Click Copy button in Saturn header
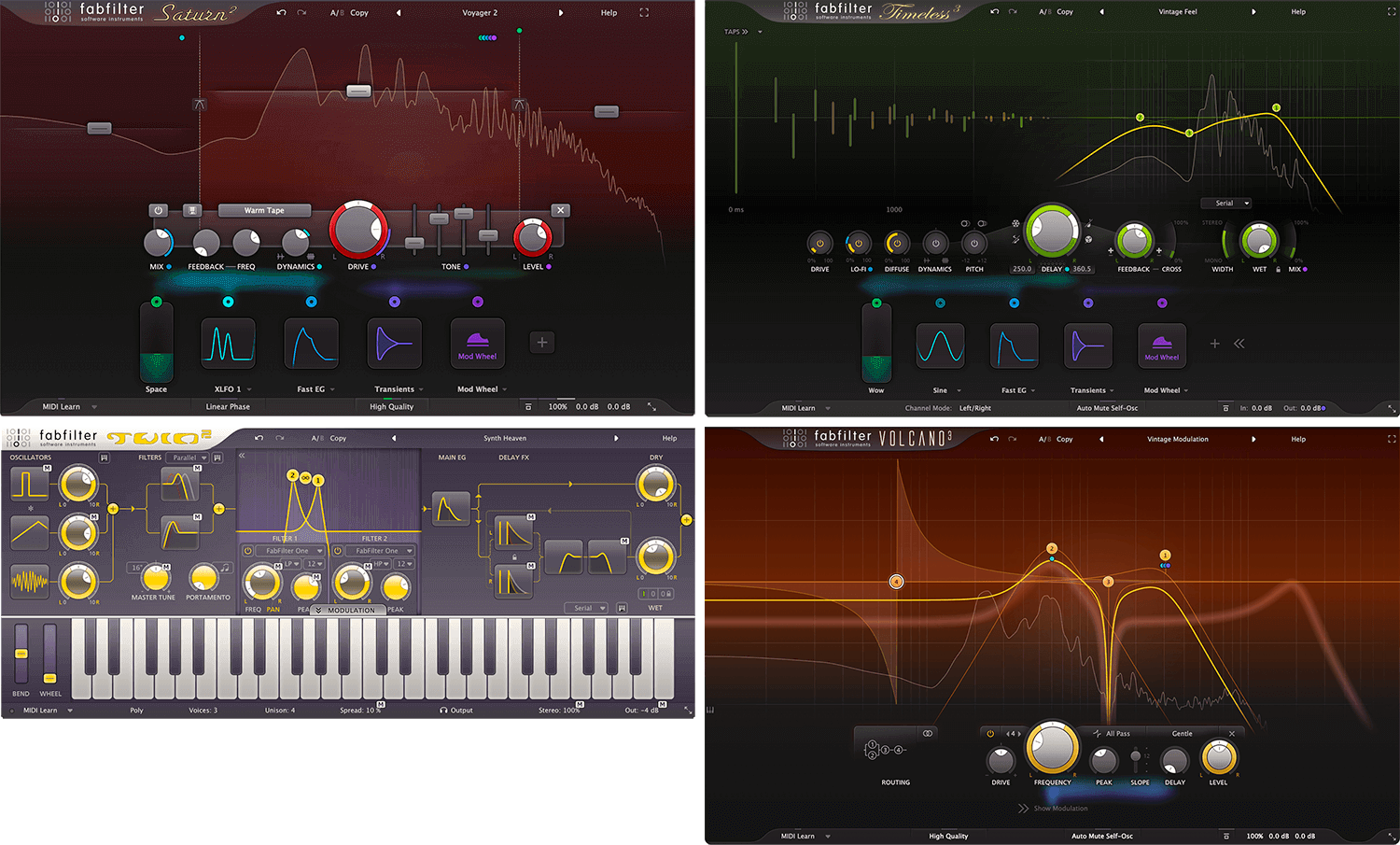Image resolution: width=1400 pixels, height=845 pixels. tap(359, 13)
